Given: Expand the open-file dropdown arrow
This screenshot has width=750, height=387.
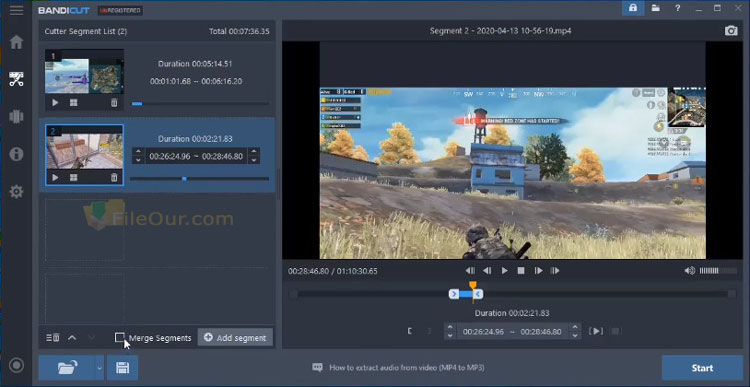Looking at the screenshot, I should [x=99, y=367].
